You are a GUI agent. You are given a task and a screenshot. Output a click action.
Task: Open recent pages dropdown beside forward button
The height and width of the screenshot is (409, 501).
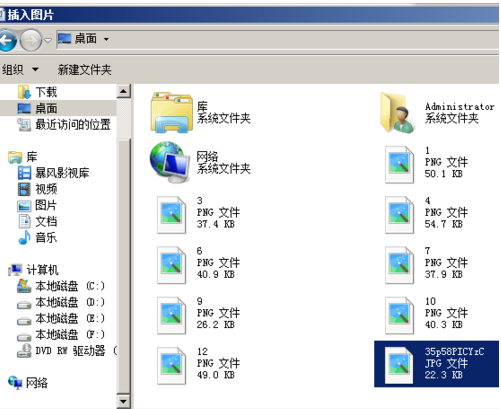pos(48,41)
